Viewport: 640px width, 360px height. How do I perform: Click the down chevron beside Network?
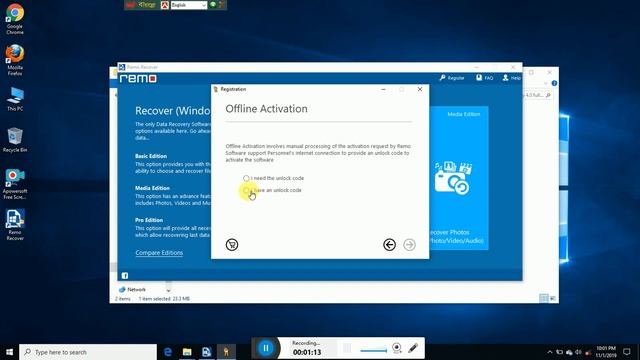(x=168, y=291)
